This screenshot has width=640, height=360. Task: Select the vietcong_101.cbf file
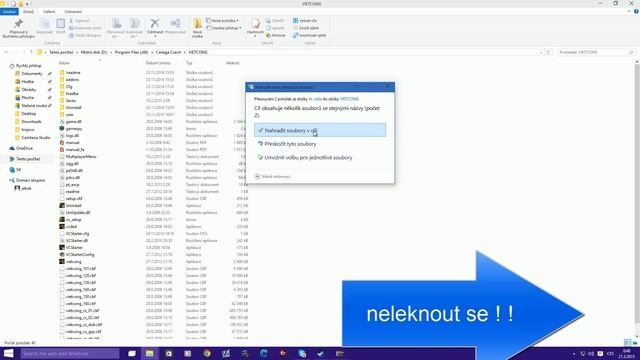click(81, 269)
